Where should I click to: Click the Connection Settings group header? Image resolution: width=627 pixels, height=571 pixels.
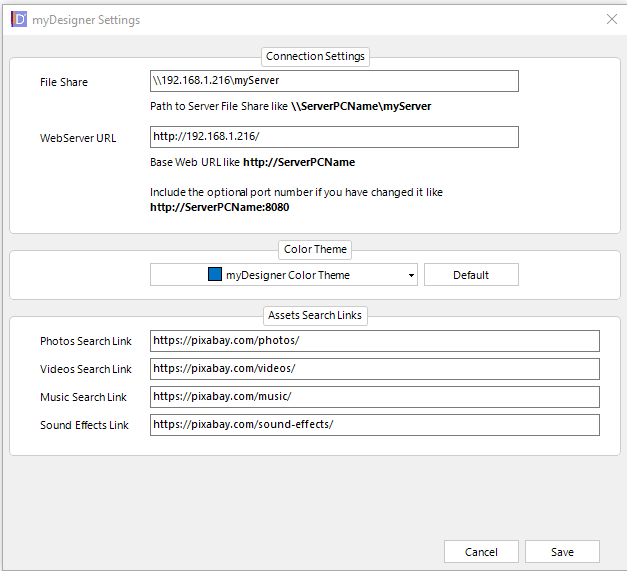[x=315, y=56]
